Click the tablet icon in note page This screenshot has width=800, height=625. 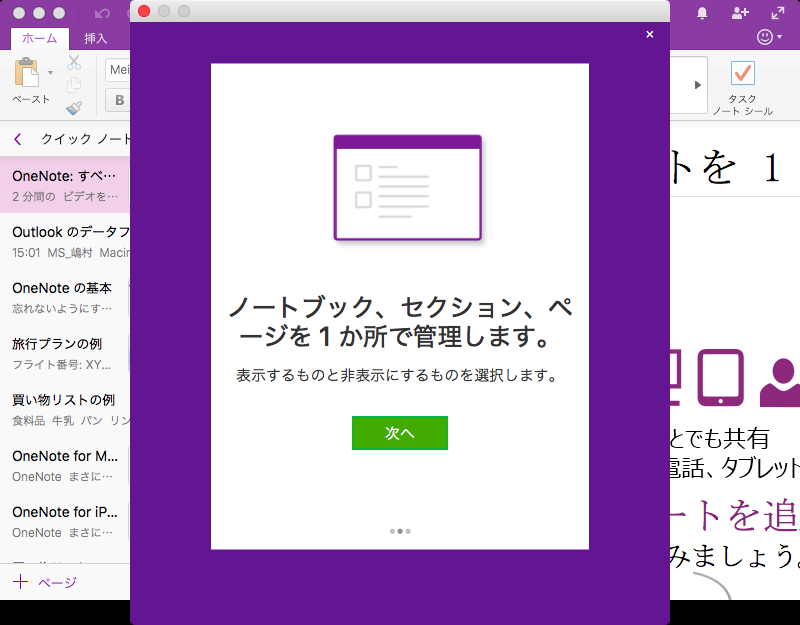[720, 377]
